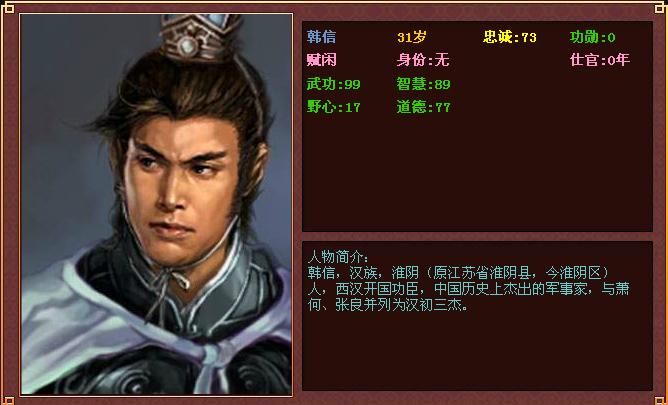668x405 pixels.
Task: Select the 智慧:89 wisdom stat
Action: click(x=423, y=83)
